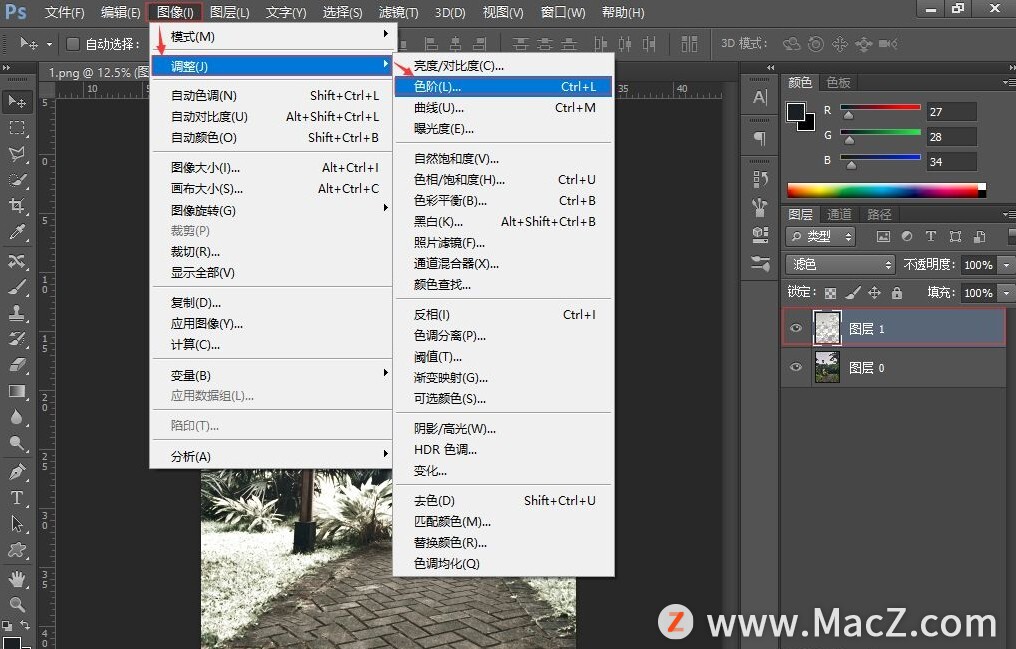Screen dimensions: 1016x649
Task: Filter layers by adjustment layer icon
Action: click(907, 236)
